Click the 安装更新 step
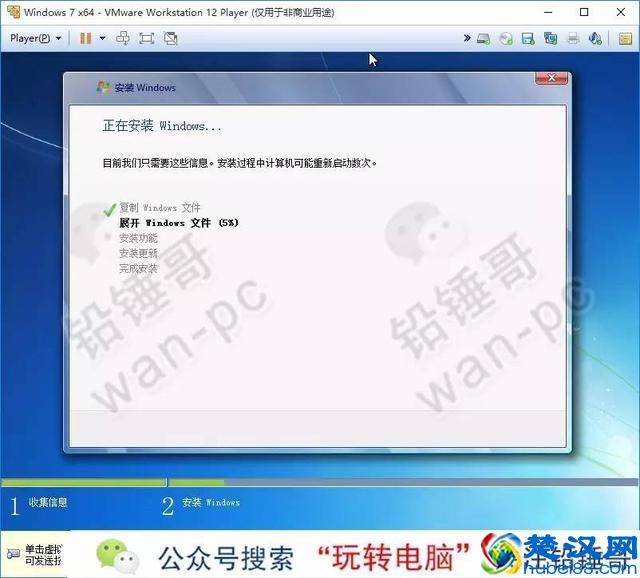 click(x=138, y=253)
